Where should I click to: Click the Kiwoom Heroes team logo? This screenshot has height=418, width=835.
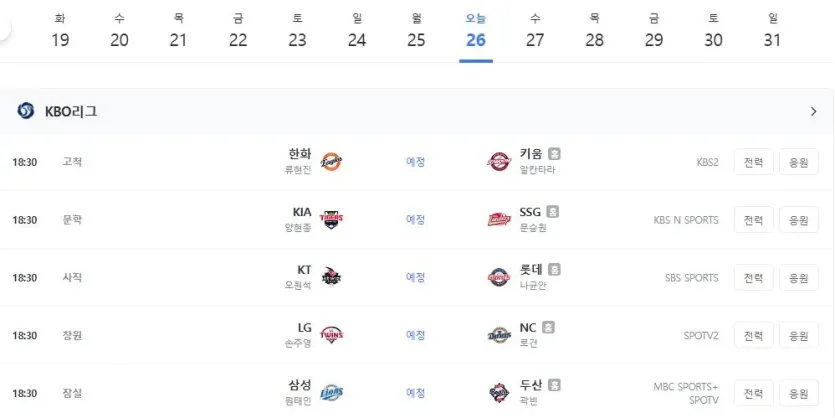click(x=499, y=162)
